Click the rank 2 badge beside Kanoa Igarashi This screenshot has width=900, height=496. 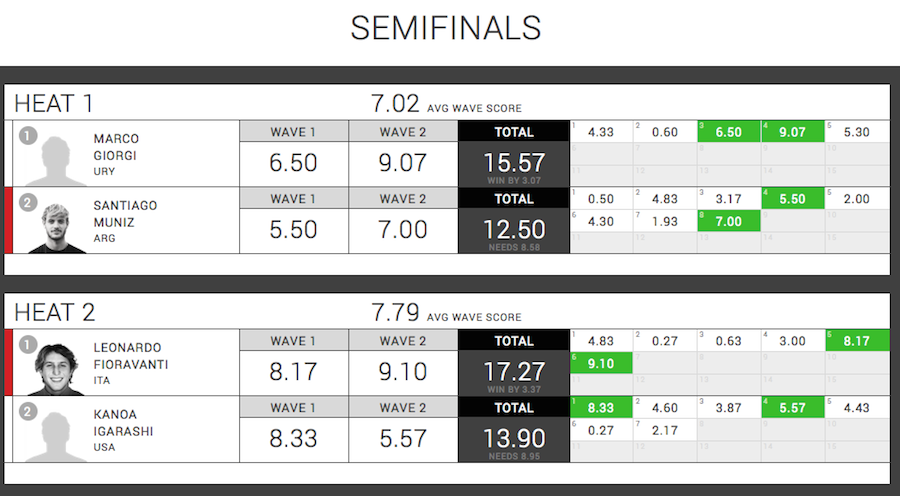28,412
